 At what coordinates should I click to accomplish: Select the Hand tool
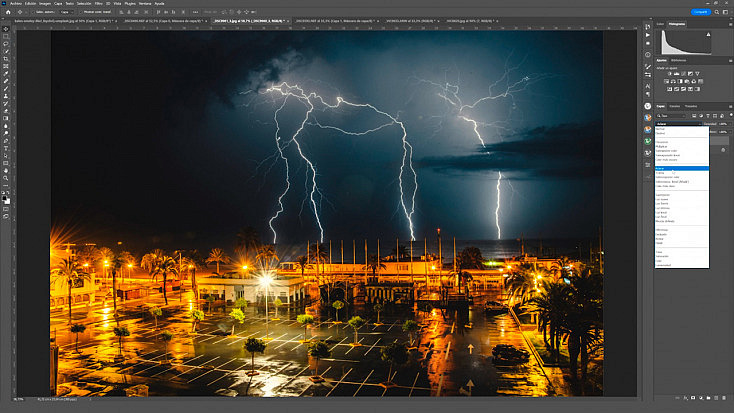[6, 170]
